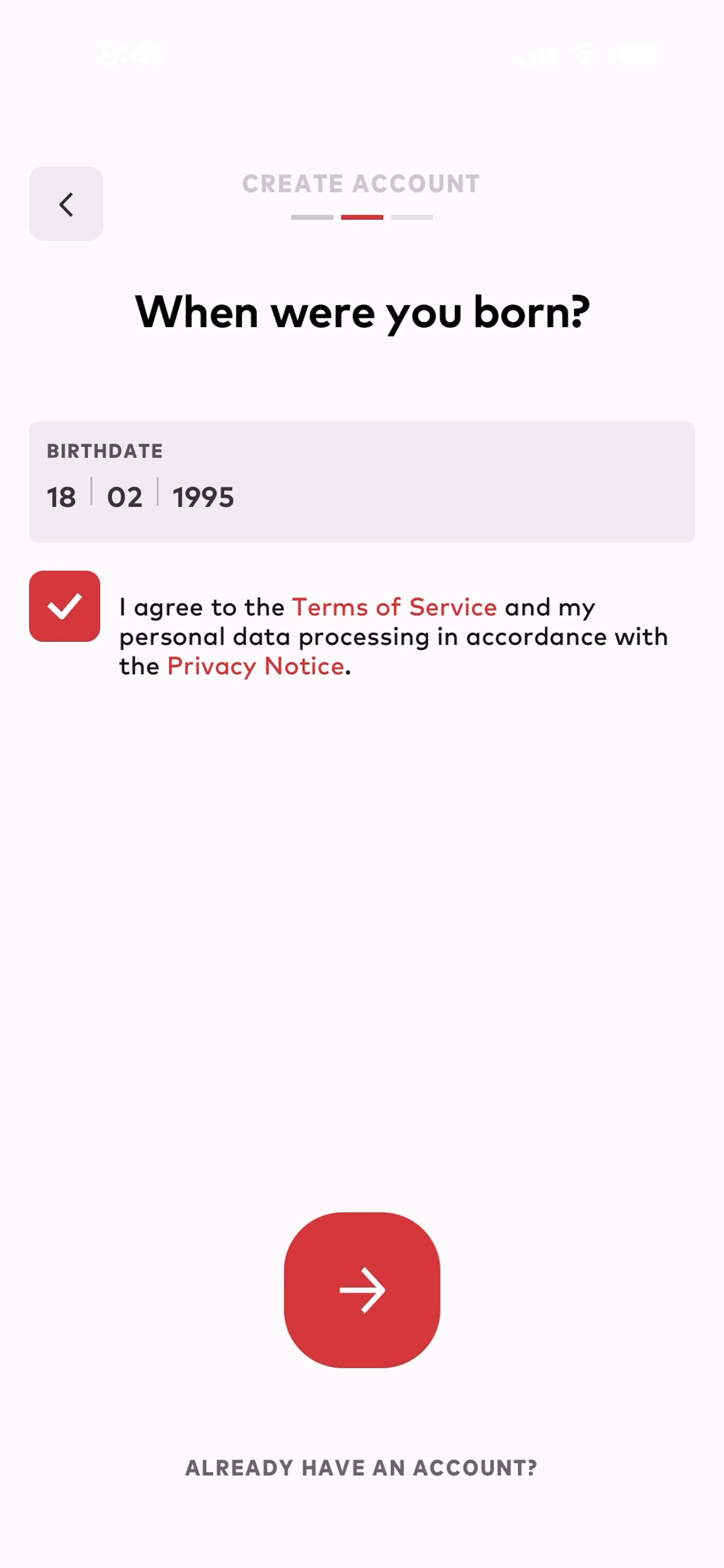Select the month value 02
724x1568 pixels.
coord(125,497)
